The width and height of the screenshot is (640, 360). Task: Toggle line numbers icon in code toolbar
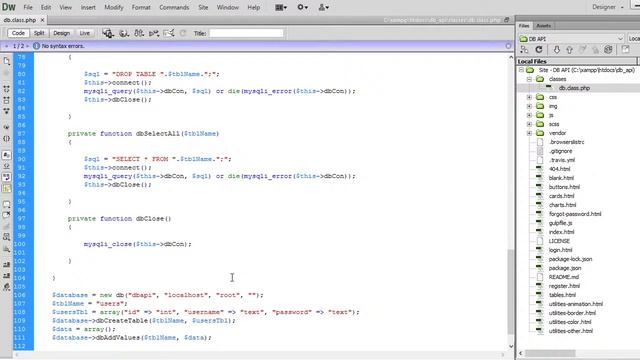tap(7, 155)
